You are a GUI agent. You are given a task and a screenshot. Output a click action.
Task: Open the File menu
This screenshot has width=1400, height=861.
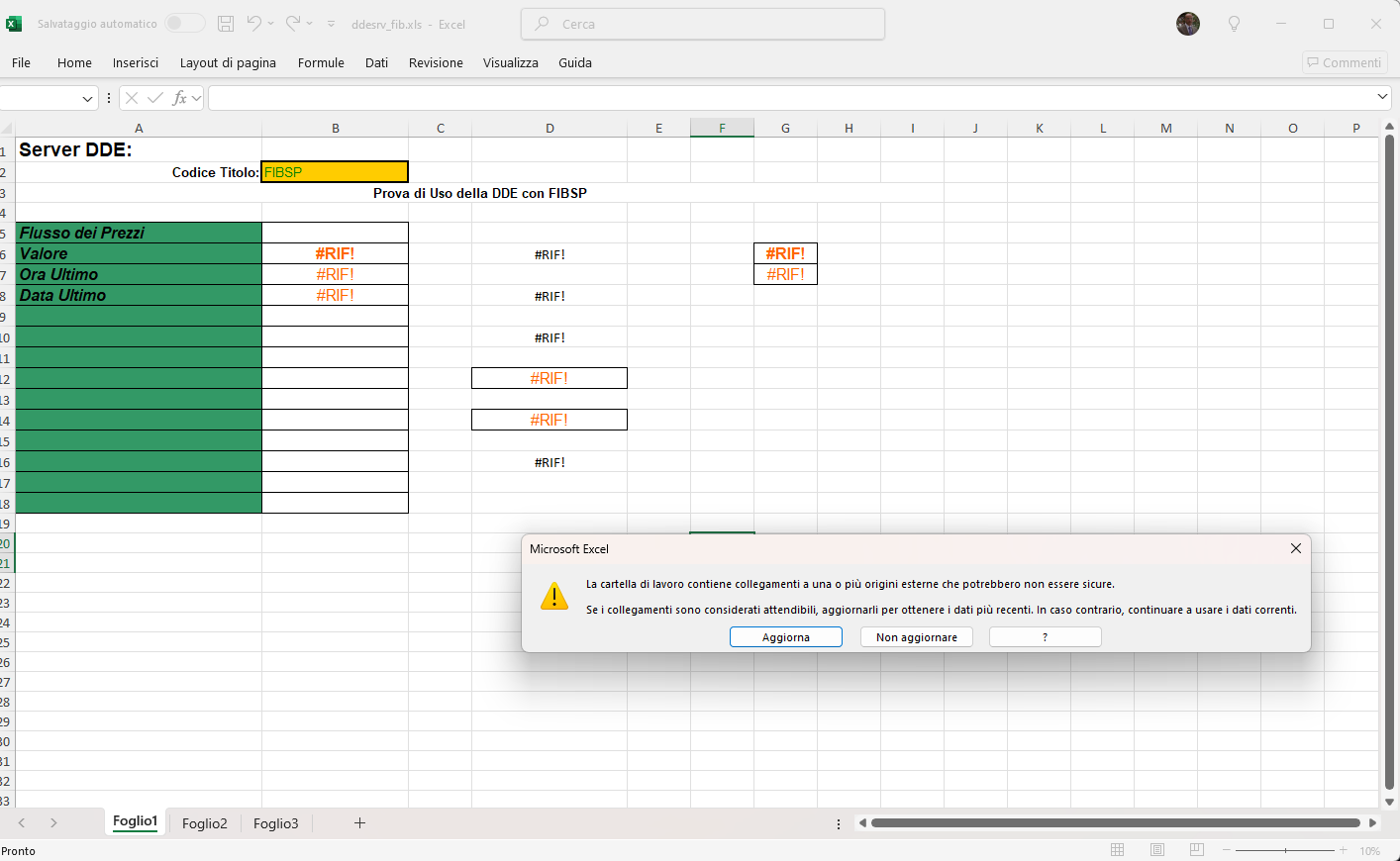(x=21, y=62)
